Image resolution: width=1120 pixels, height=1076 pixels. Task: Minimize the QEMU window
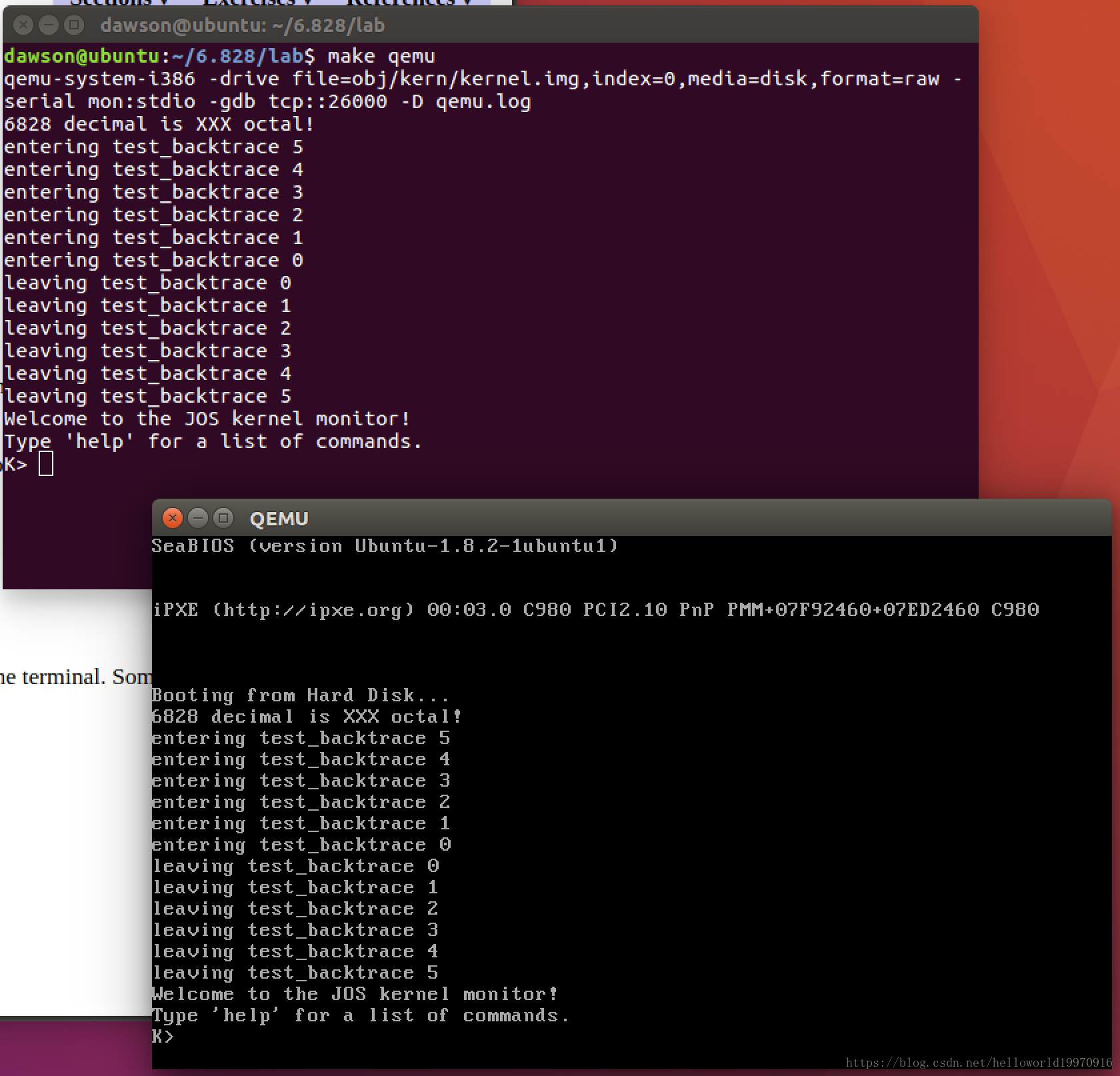197,518
